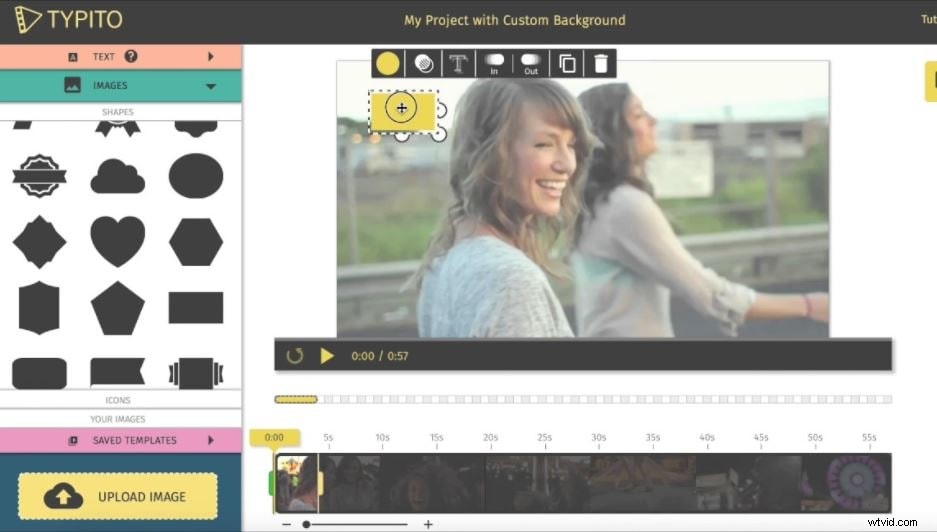Screen dimensions: 937x532
Task: Select the text style T tool
Action: click(458, 63)
